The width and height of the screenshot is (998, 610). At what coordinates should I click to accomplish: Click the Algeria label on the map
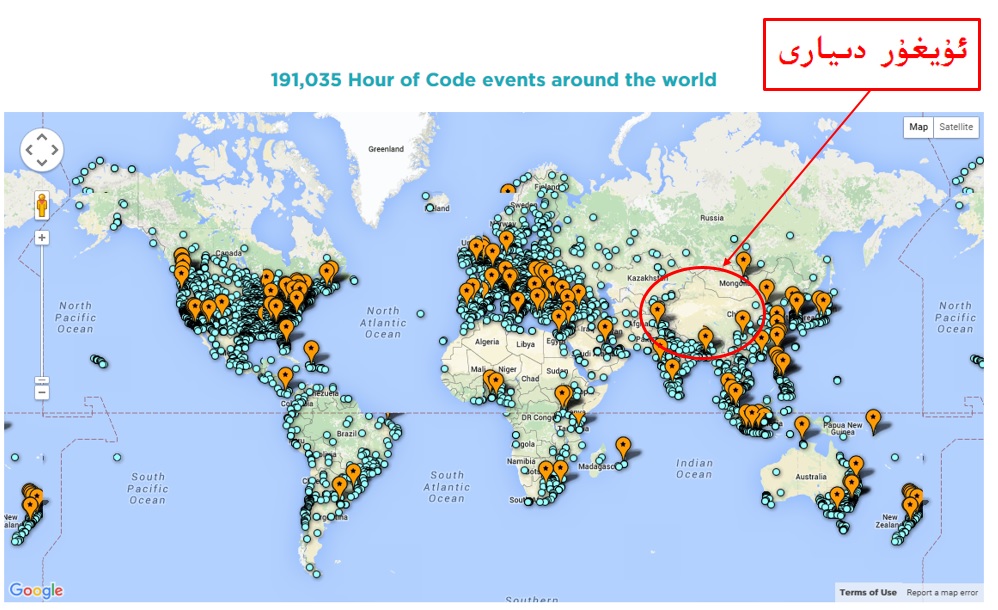click(x=487, y=342)
